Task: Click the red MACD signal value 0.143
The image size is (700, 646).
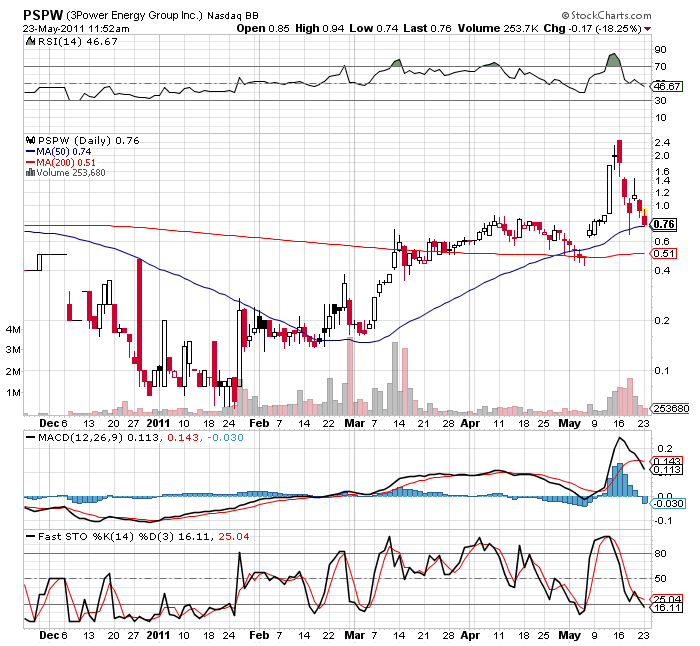Action: (183, 438)
